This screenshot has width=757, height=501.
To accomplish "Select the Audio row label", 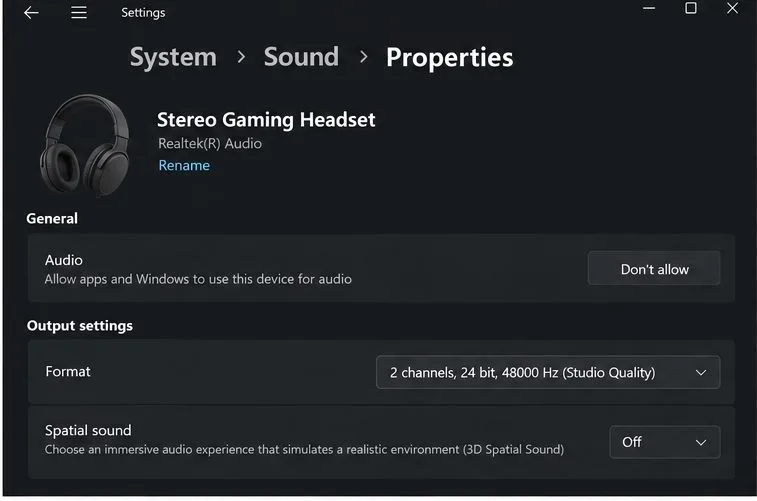I will 64,260.
